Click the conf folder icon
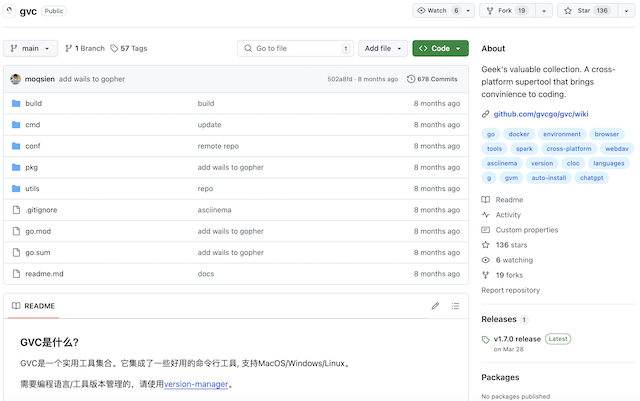 (x=16, y=146)
